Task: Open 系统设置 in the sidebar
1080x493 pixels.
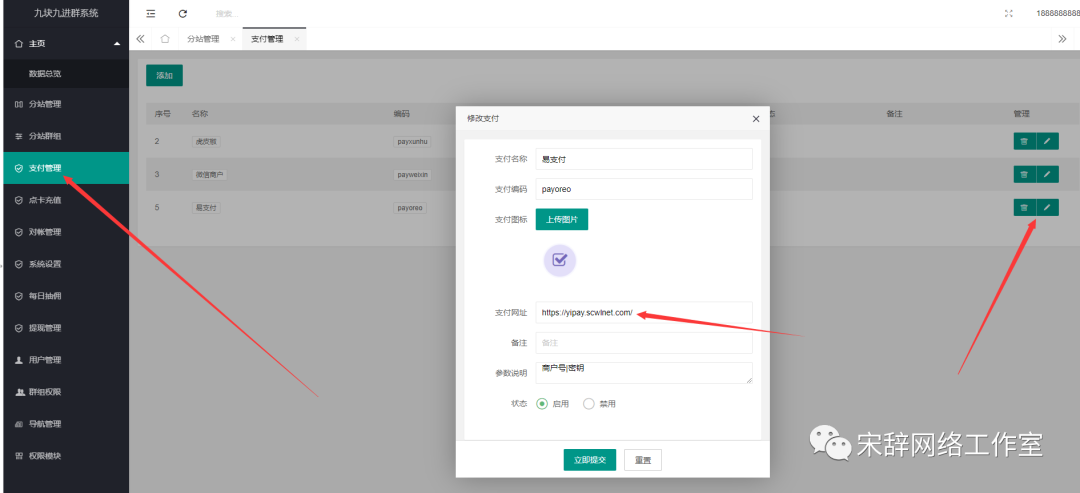Action: [65, 264]
